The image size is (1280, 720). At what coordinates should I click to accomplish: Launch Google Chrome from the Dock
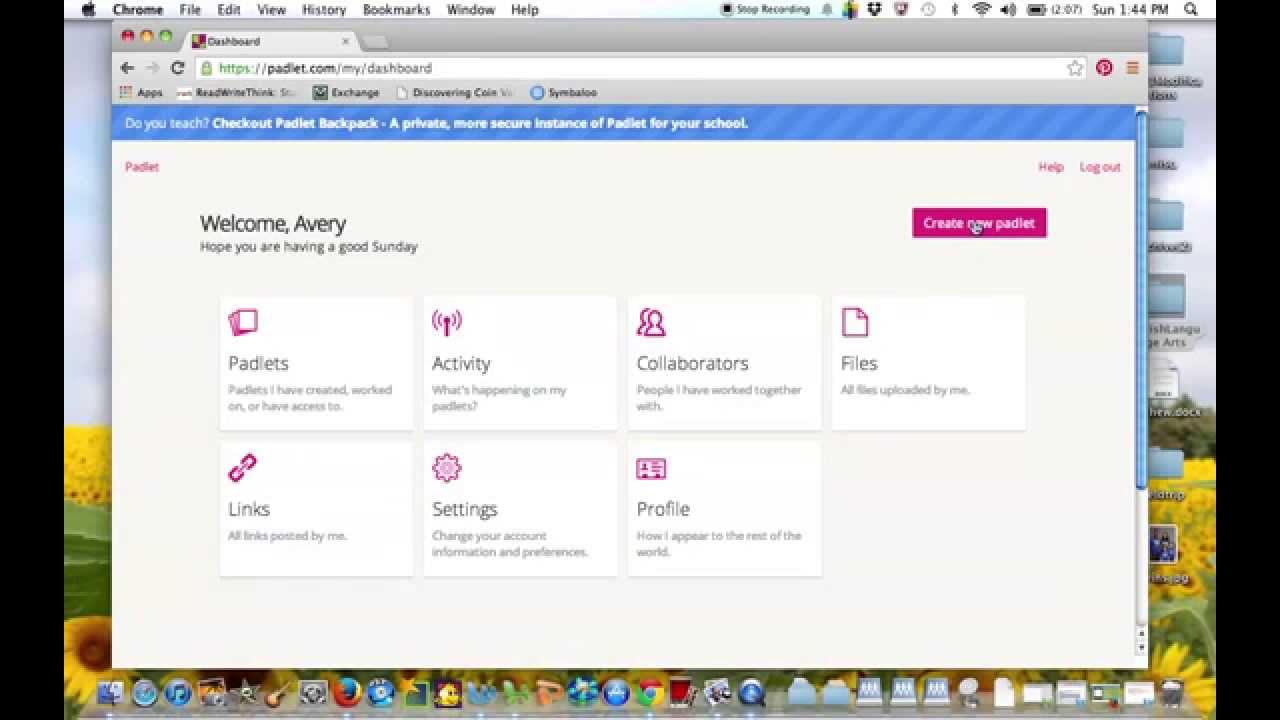650,693
